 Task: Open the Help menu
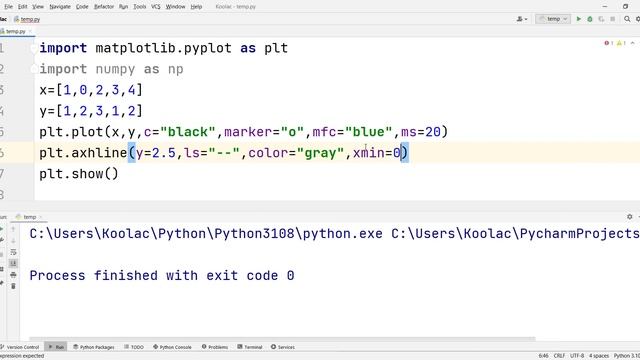(196, 7)
